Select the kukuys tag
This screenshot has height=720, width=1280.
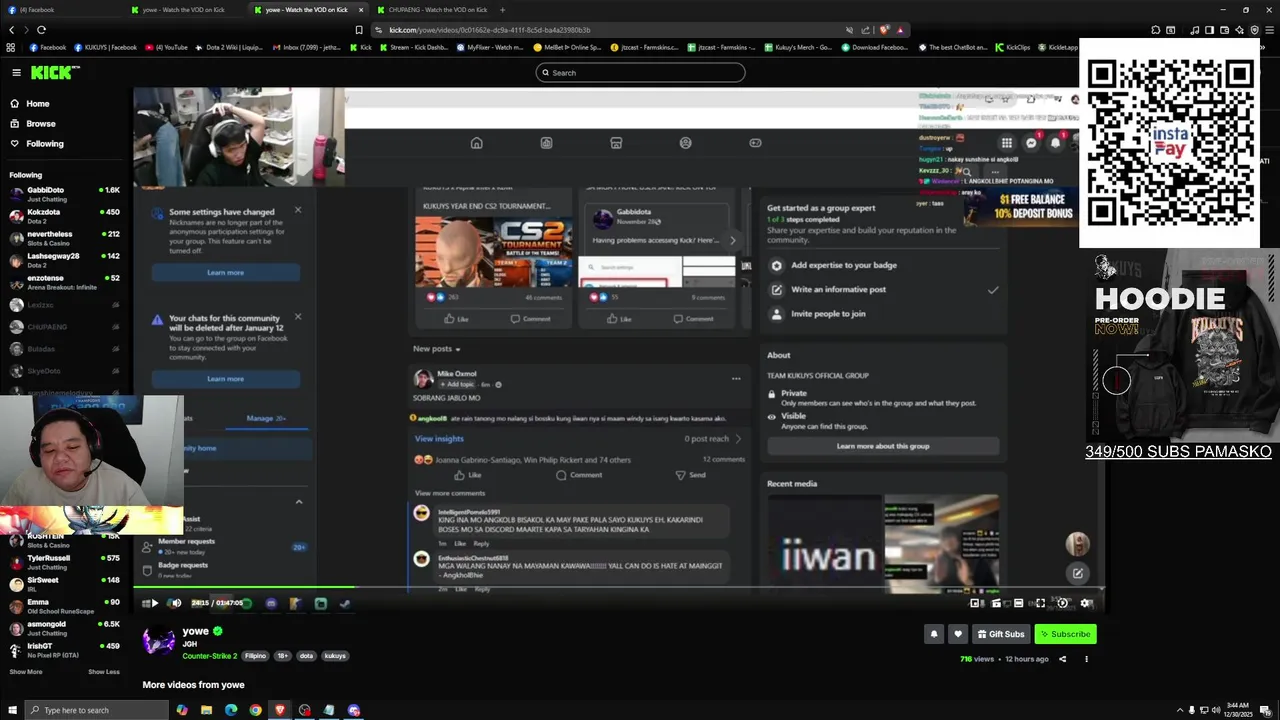tap(335, 656)
